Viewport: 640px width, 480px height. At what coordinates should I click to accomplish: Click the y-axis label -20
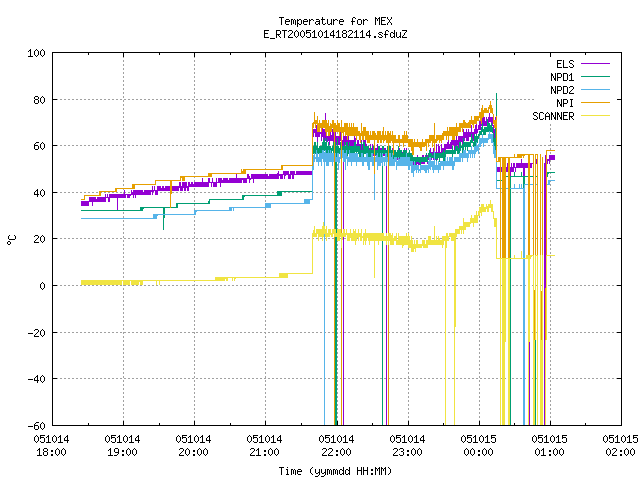pyautogui.click(x=36, y=333)
